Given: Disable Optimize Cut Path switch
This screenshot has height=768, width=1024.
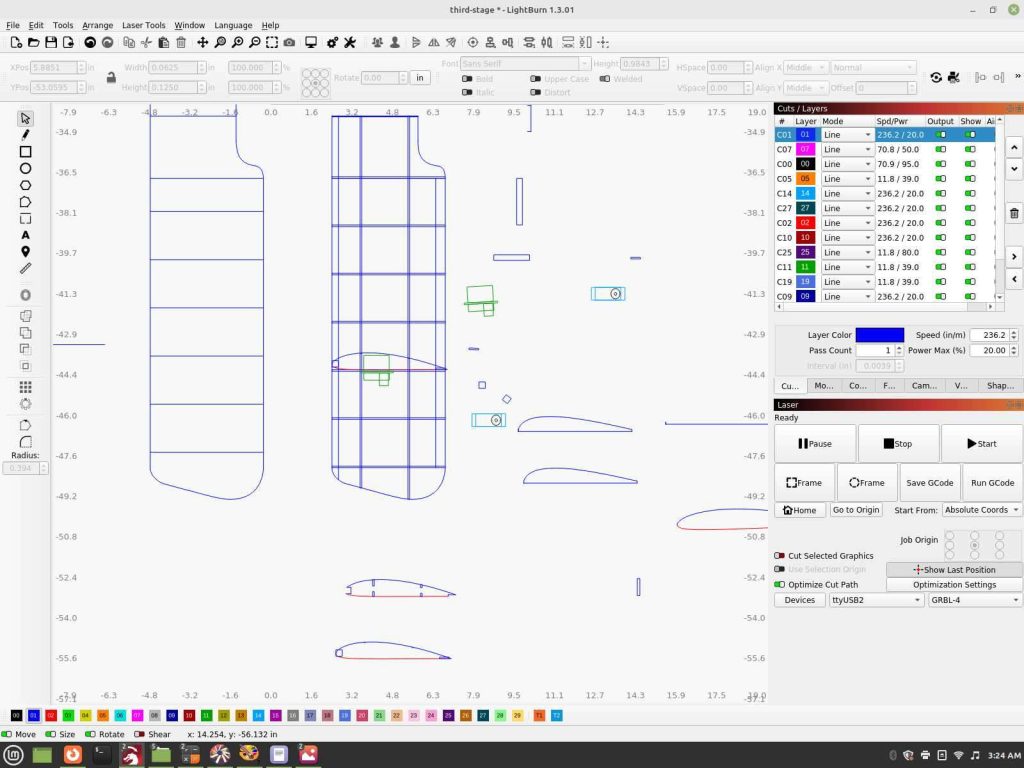Looking at the screenshot, I should [x=780, y=584].
